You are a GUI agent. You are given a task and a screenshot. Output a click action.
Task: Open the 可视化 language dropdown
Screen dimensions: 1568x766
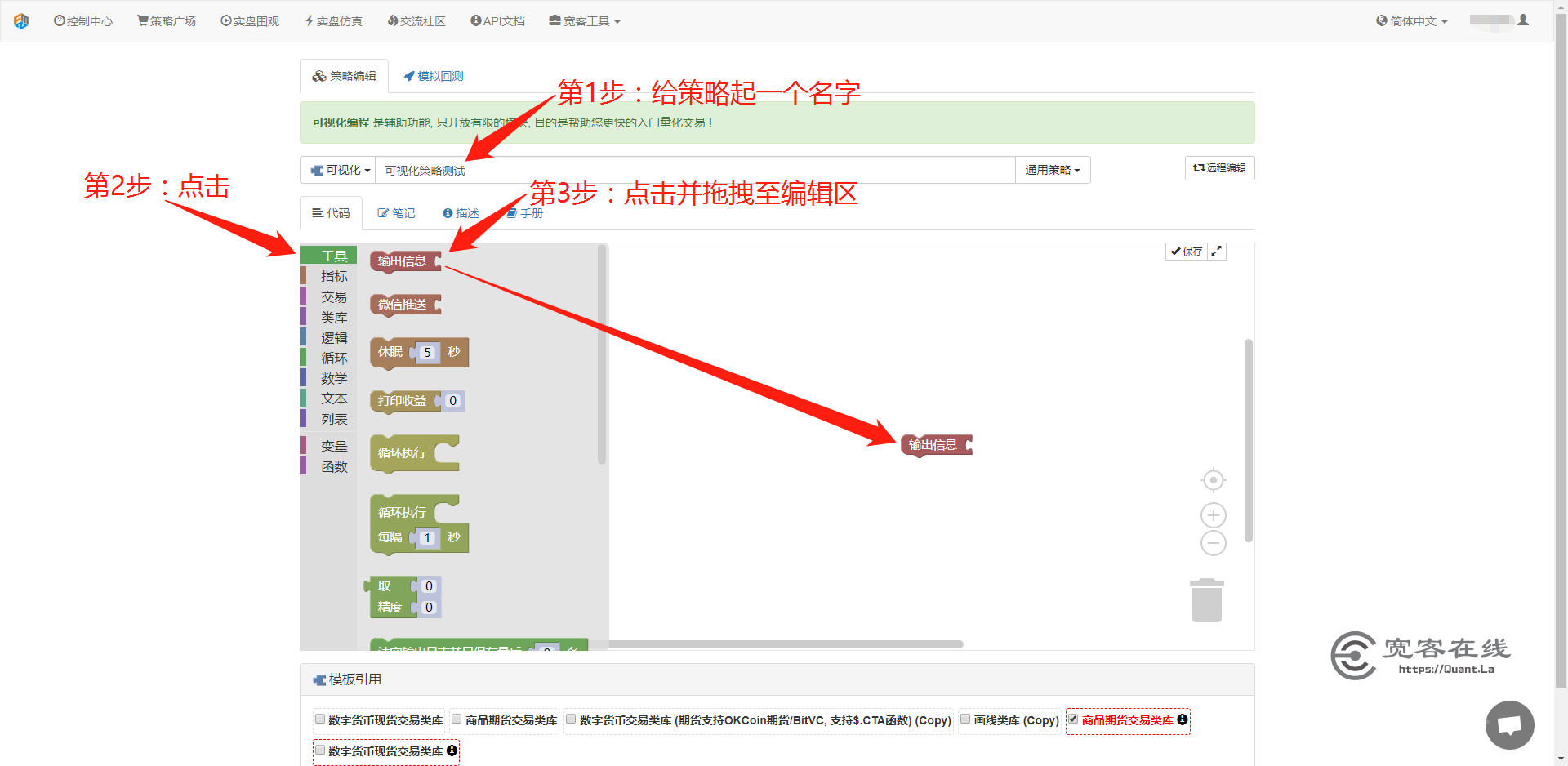point(338,170)
